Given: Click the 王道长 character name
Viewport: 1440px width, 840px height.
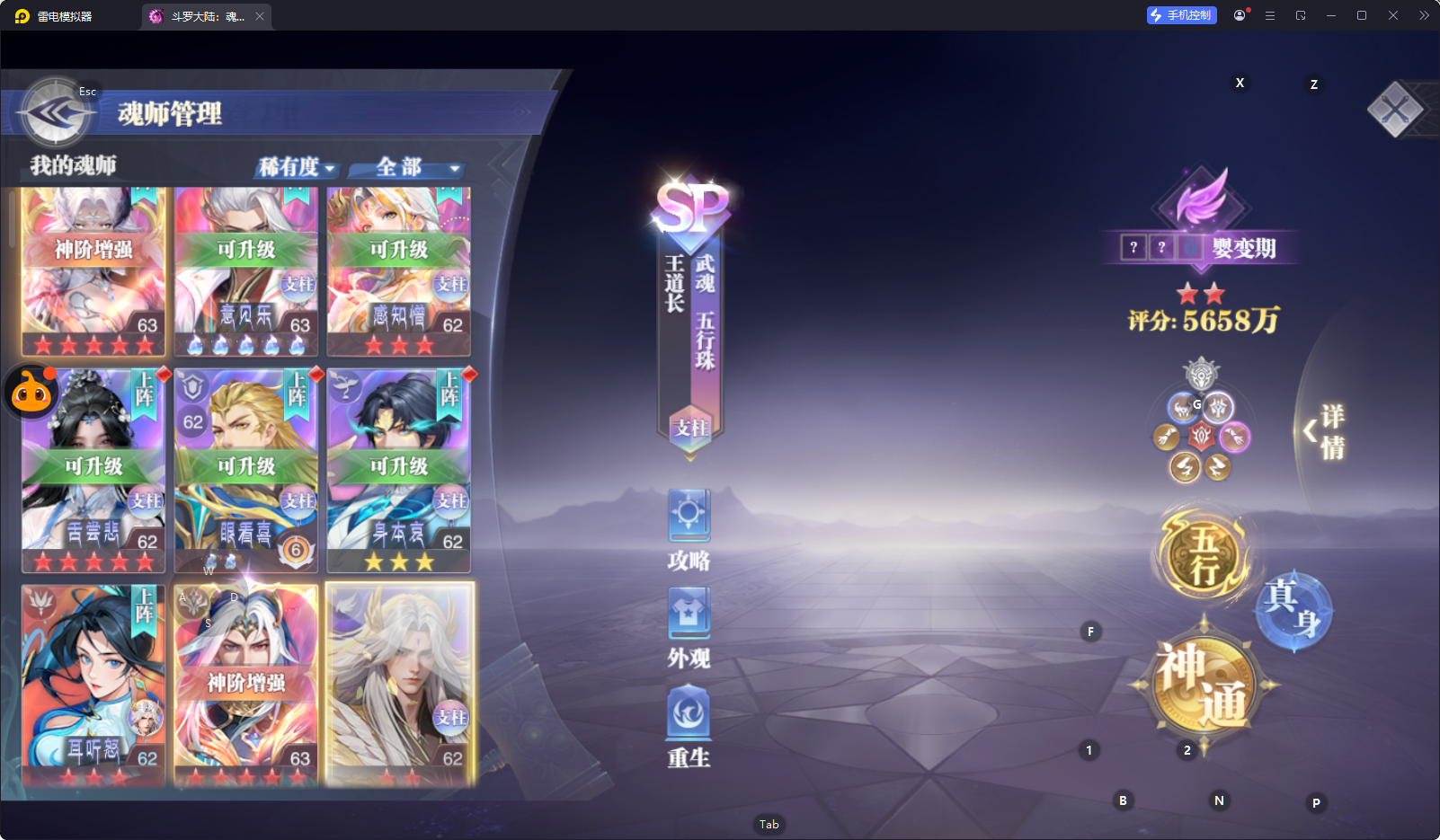Looking at the screenshot, I should pos(675,283).
